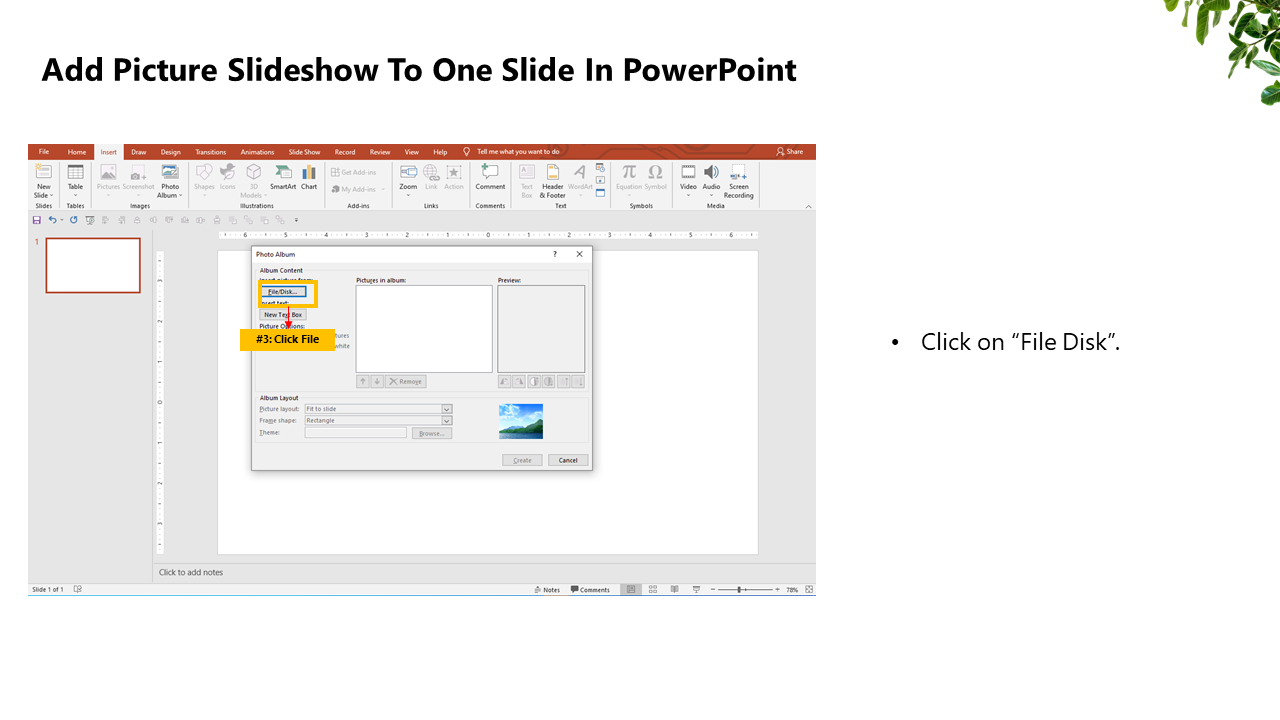Image resolution: width=1280 pixels, height=720 pixels.
Task: Click the zoom out minus button
Action: pos(713,590)
